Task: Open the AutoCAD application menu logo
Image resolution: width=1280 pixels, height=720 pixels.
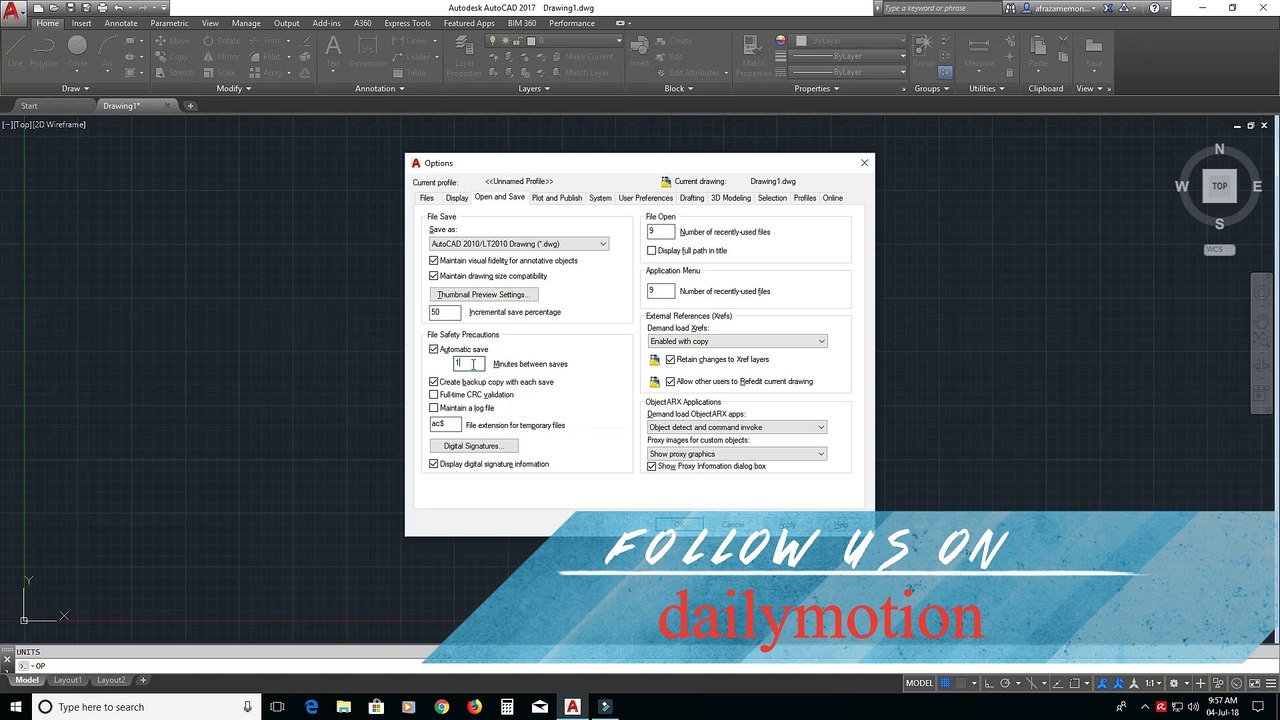Action: pos(13,12)
